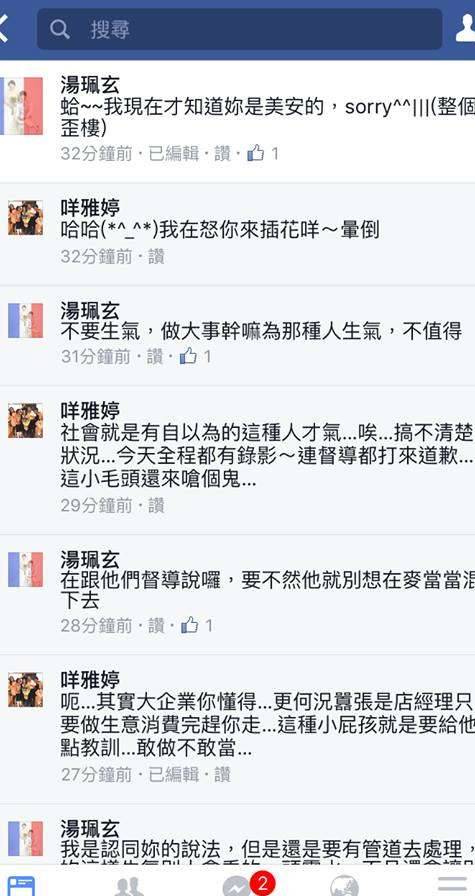This screenshot has height=896, width=475.
Task: Tap thumbs-up count on 32-minute comment
Action: coord(263,153)
